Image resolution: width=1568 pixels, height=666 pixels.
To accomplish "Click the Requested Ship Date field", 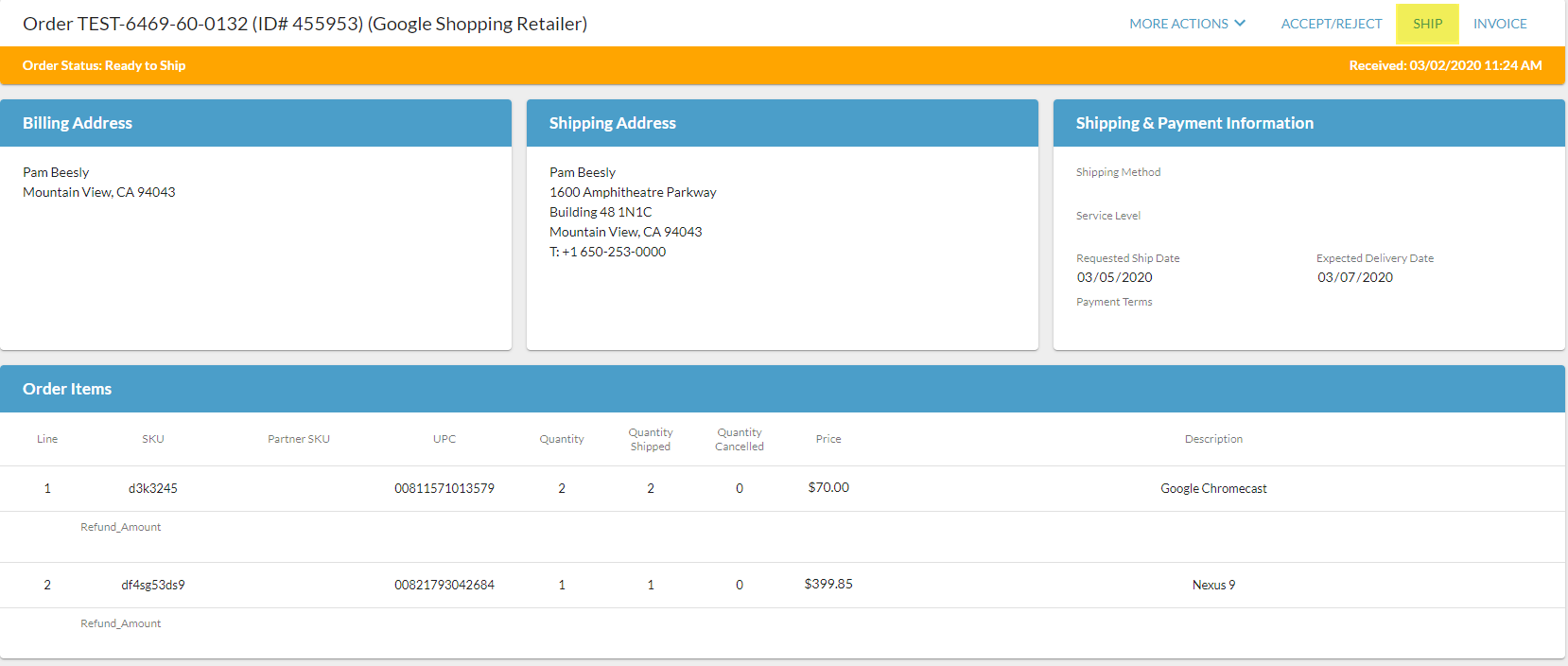I will click(x=1114, y=277).
